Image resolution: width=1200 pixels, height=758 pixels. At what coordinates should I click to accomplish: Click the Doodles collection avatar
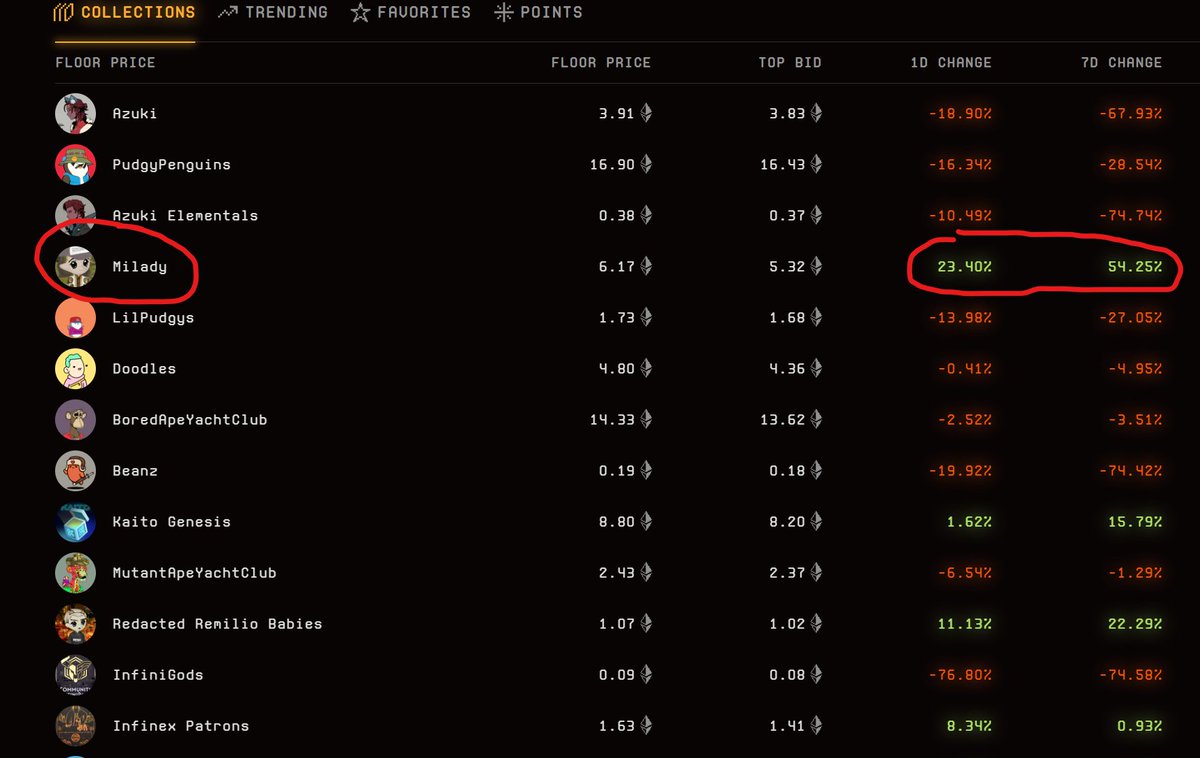click(75, 369)
